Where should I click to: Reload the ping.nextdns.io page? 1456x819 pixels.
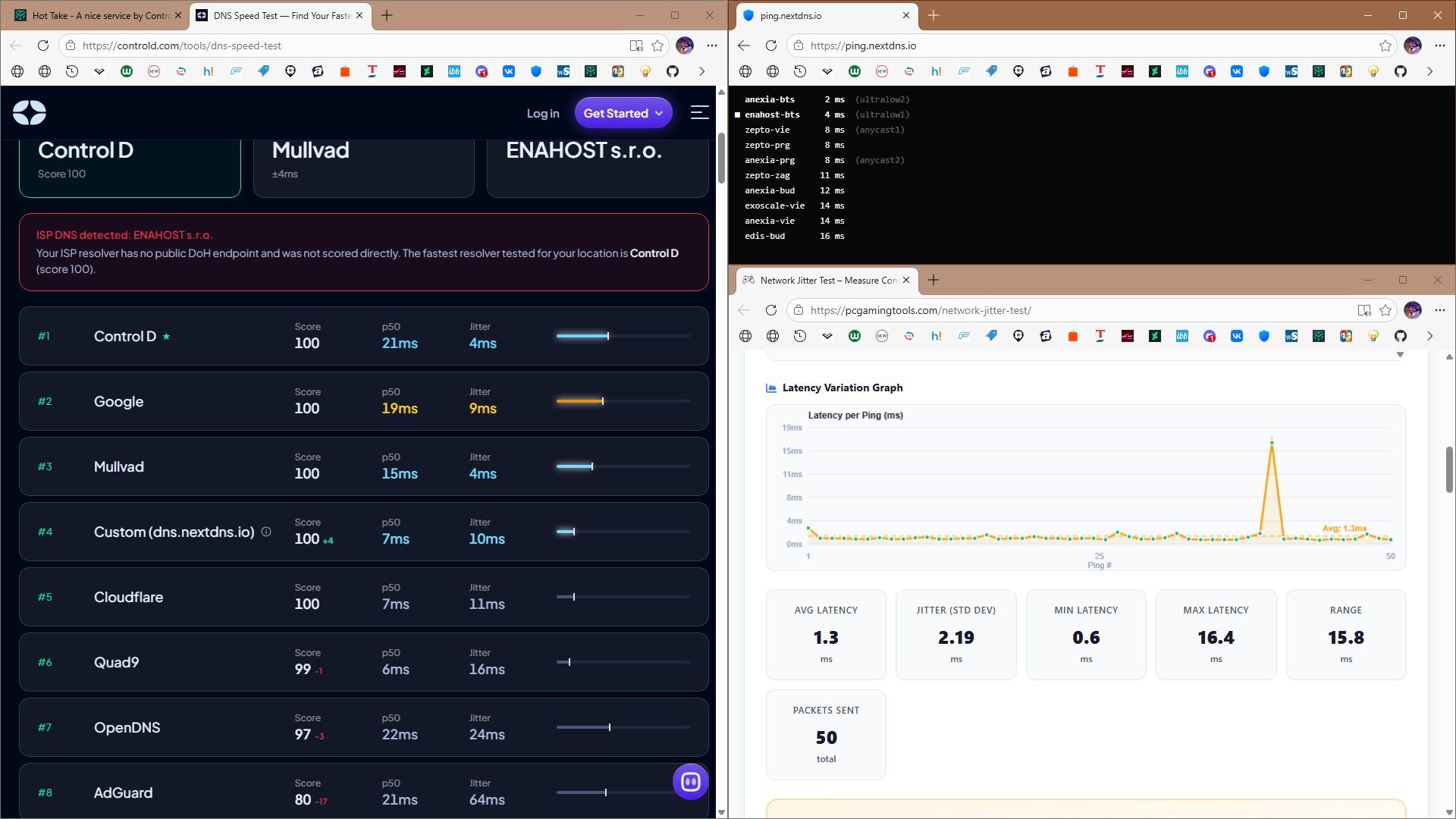(771, 45)
